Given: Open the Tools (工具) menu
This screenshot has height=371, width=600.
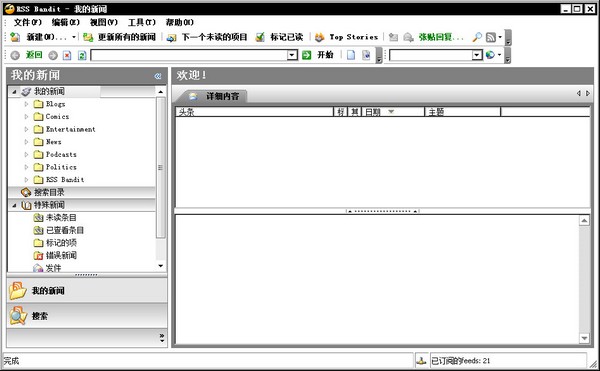Looking at the screenshot, I should [142, 22].
